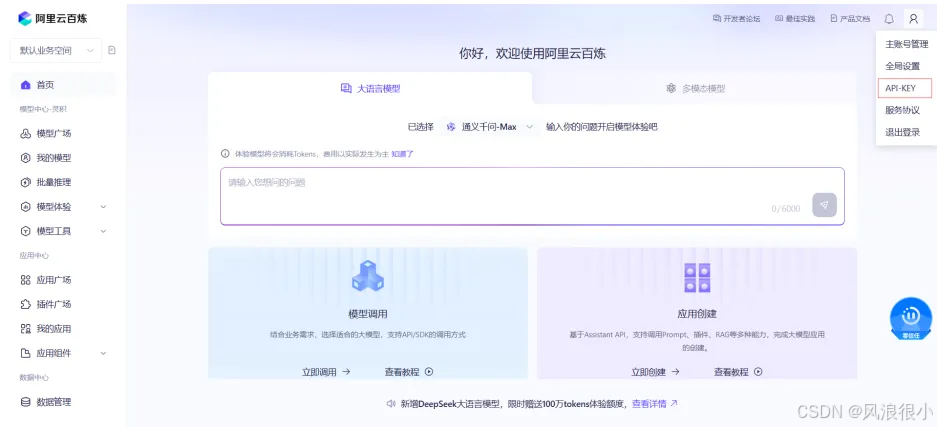
Task: Open the user account avatar icon
Action: pyautogui.click(x=913, y=19)
